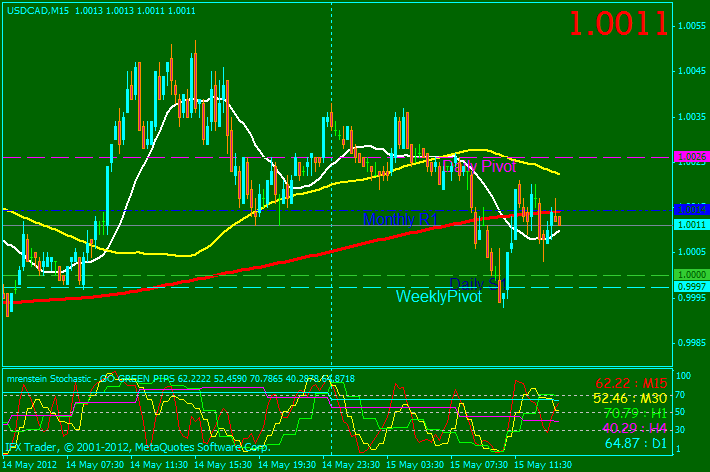Select the Daily S1 label
Viewport: 710px width, 472px height.
[472, 283]
